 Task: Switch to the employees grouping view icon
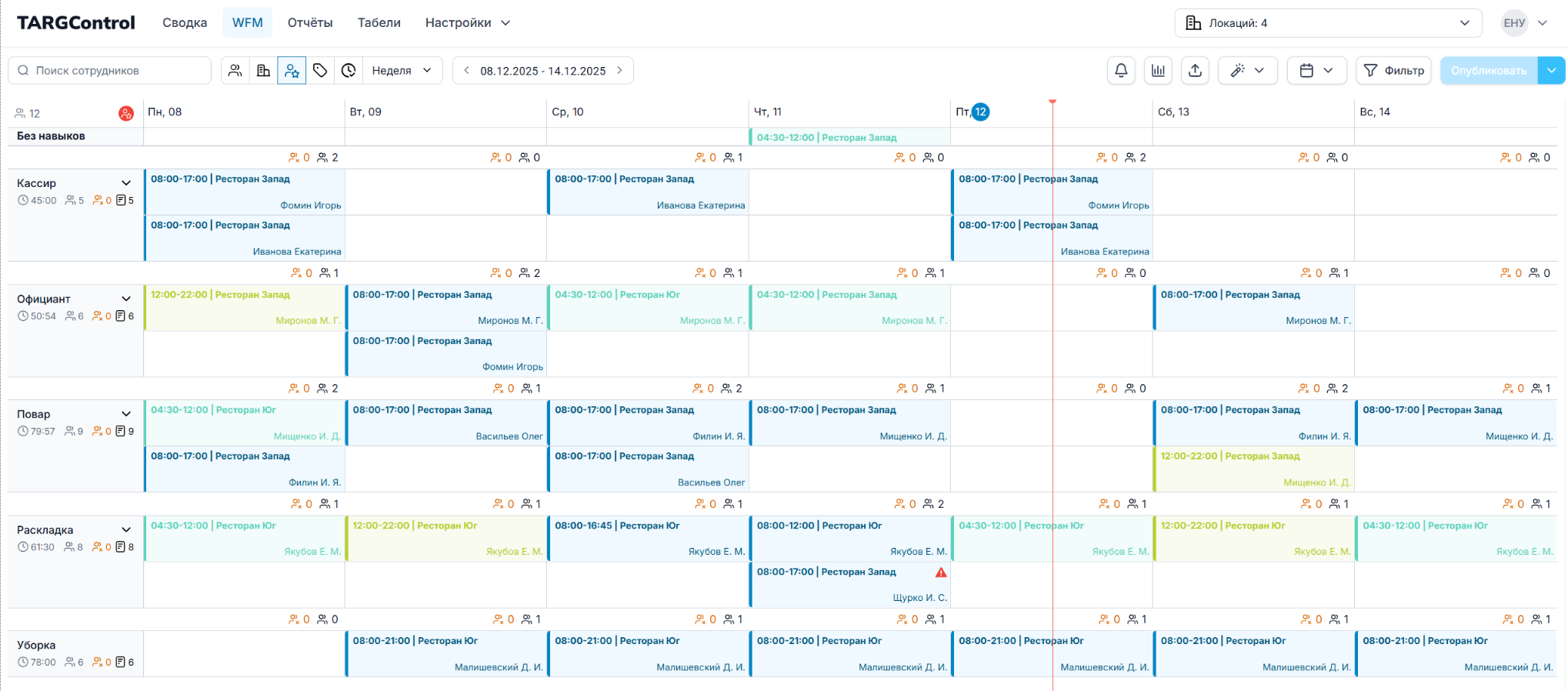pyautogui.click(x=235, y=71)
